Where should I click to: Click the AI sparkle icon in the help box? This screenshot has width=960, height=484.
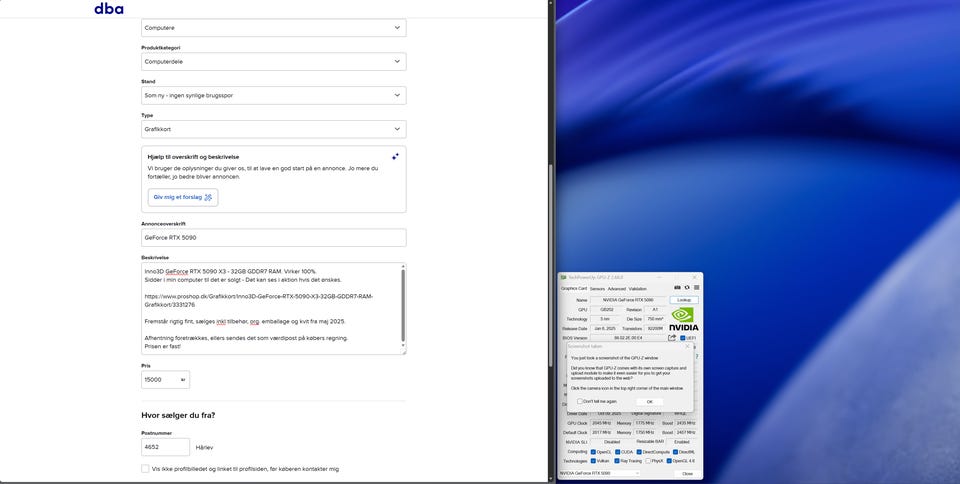pyautogui.click(x=396, y=157)
